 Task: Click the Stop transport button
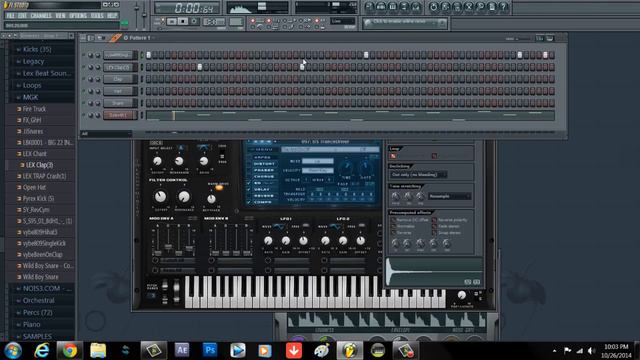click(183, 22)
